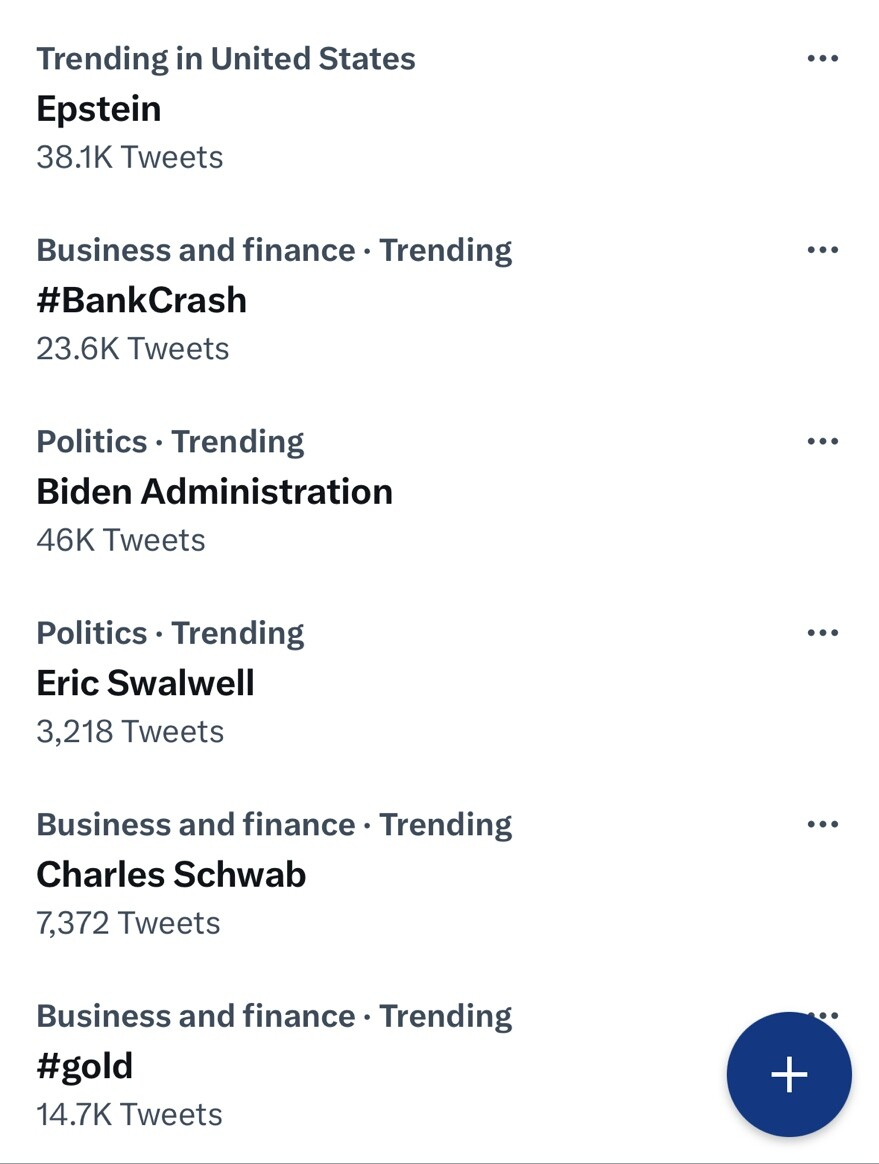Tap Business and finance label above Charles Schwab
This screenshot has height=1164, width=879.
pyautogui.click(x=196, y=825)
